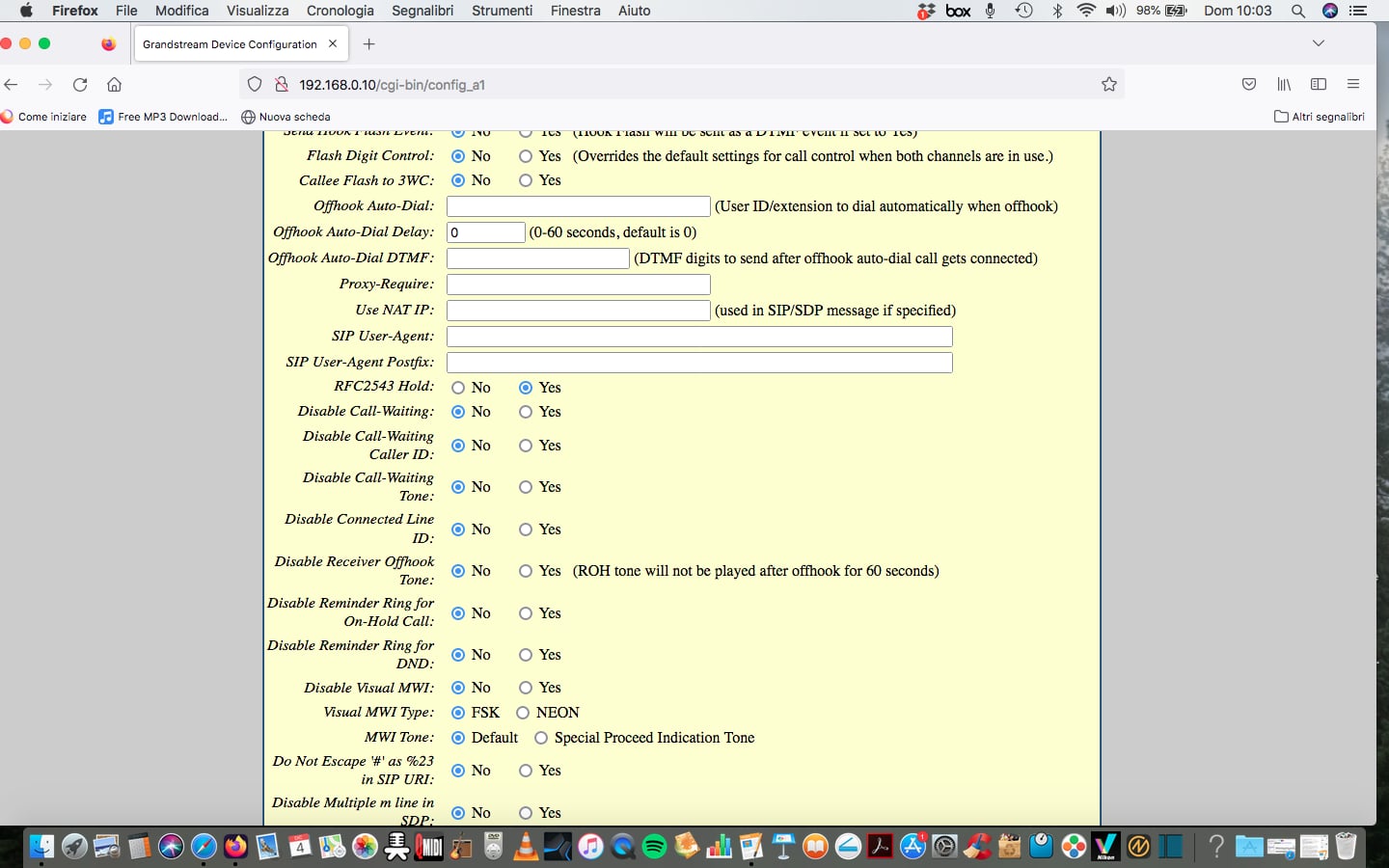Screen dimensions: 1389x868
Task: Open the Library bookmarks icon
Action: (1284, 85)
